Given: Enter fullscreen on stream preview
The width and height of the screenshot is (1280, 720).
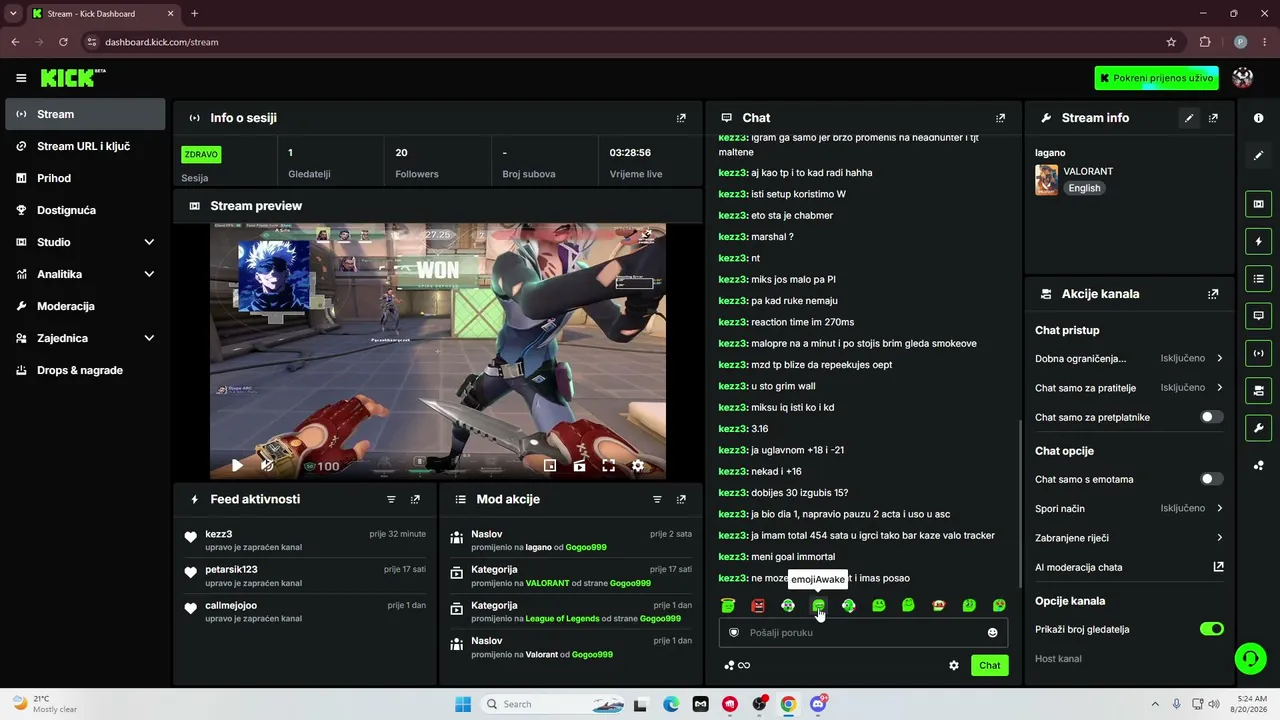Looking at the screenshot, I should point(608,465).
